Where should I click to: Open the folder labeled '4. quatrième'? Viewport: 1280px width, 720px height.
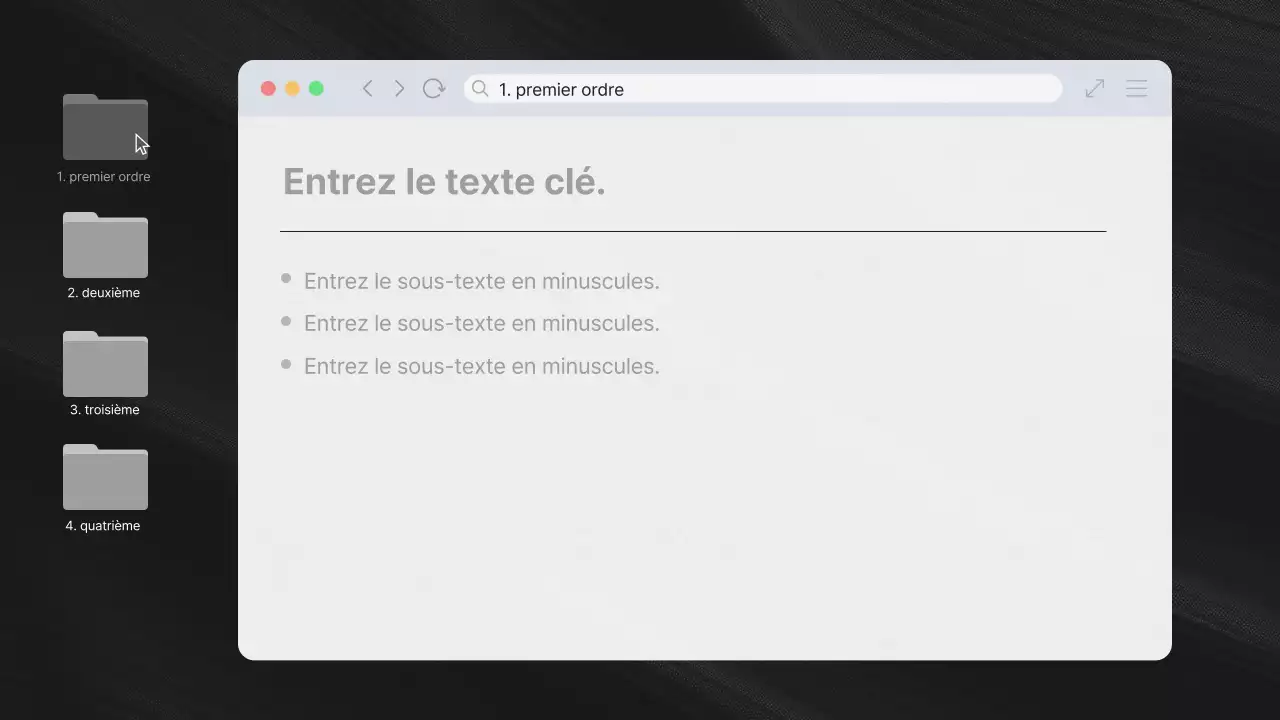tap(104, 477)
